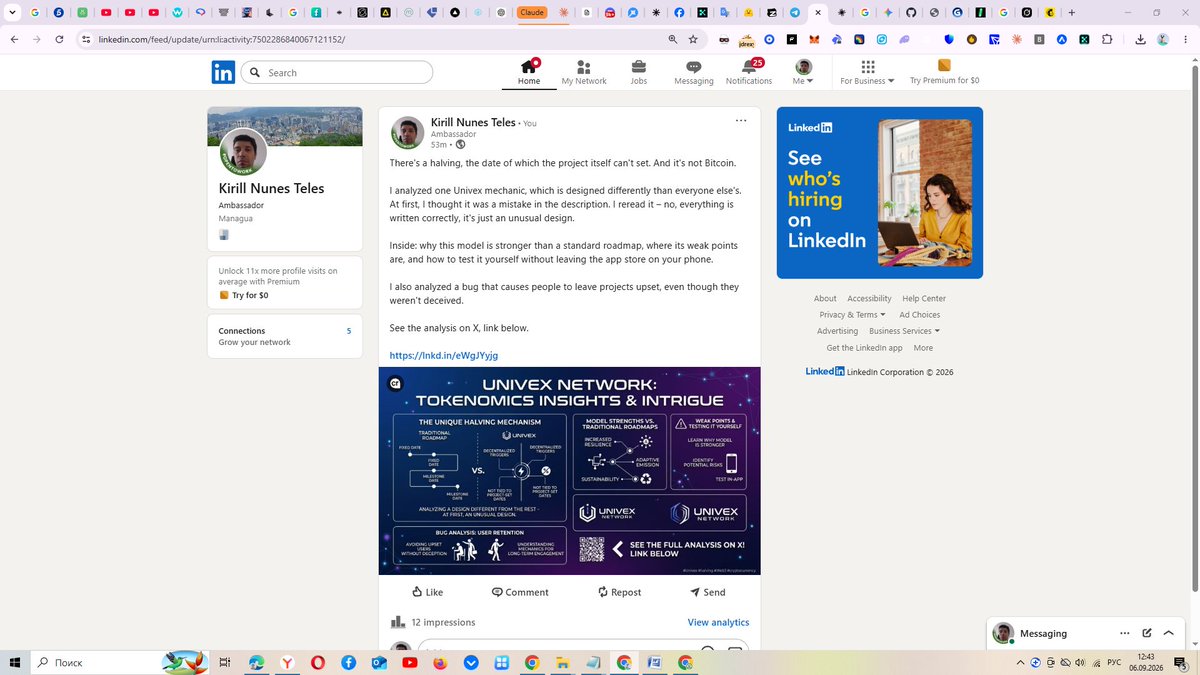Click the sidebar profile photo
The image size is (1200, 675).
[x=243, y=152]
